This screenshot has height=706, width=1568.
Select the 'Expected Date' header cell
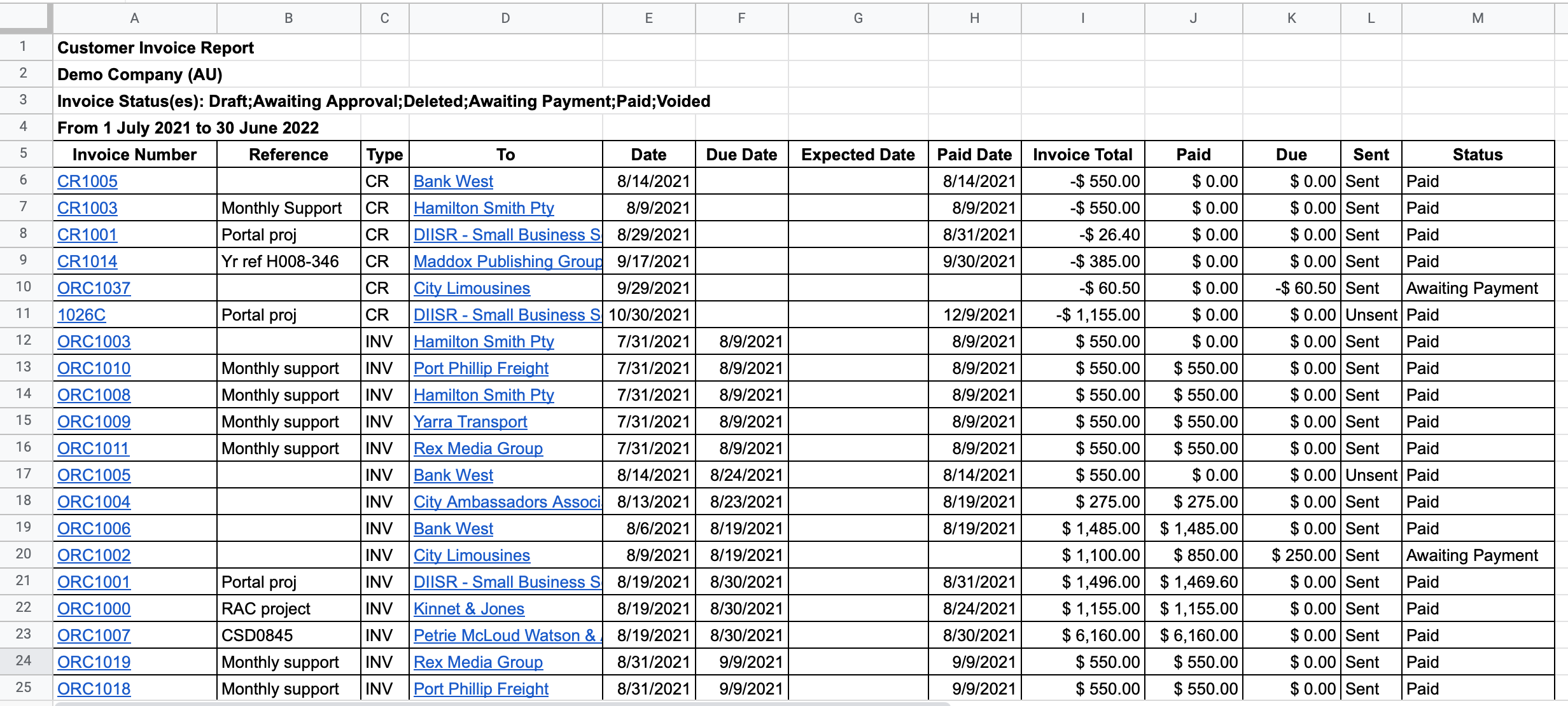858,155
